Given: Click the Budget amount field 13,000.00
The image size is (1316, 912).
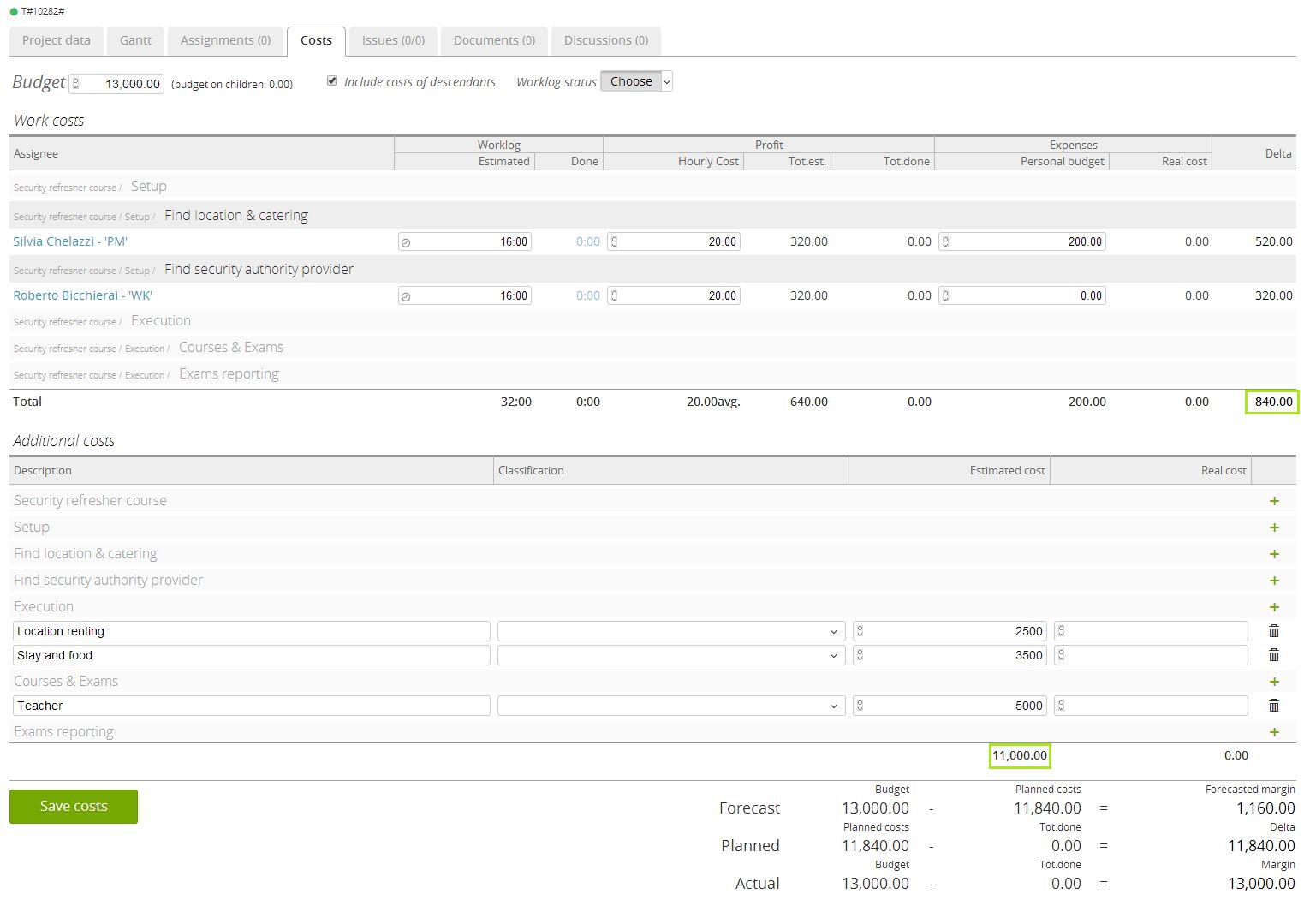Looking at the screenshot, I should click(x=116, y=83).
